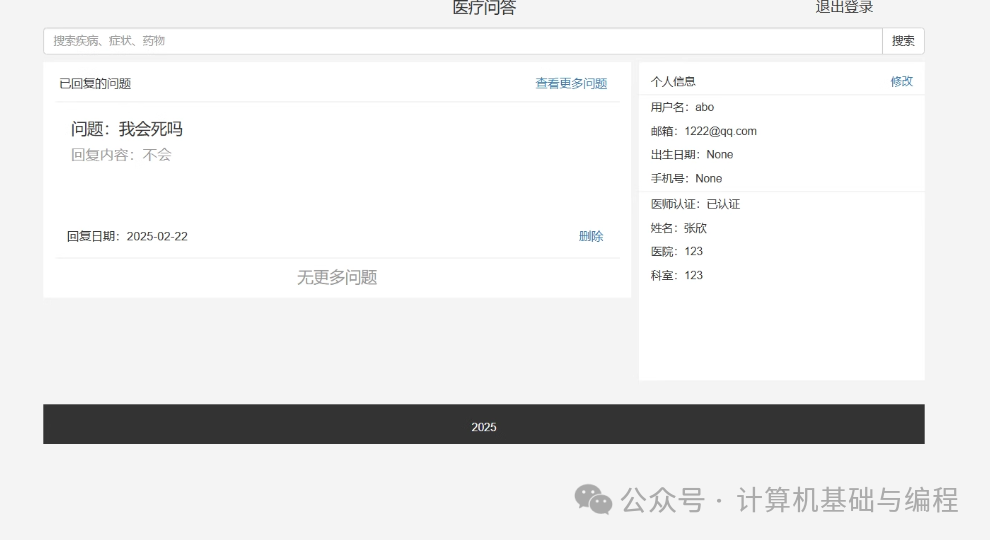
Task: Click the 无更多问题 message
Action: (337, 277)
